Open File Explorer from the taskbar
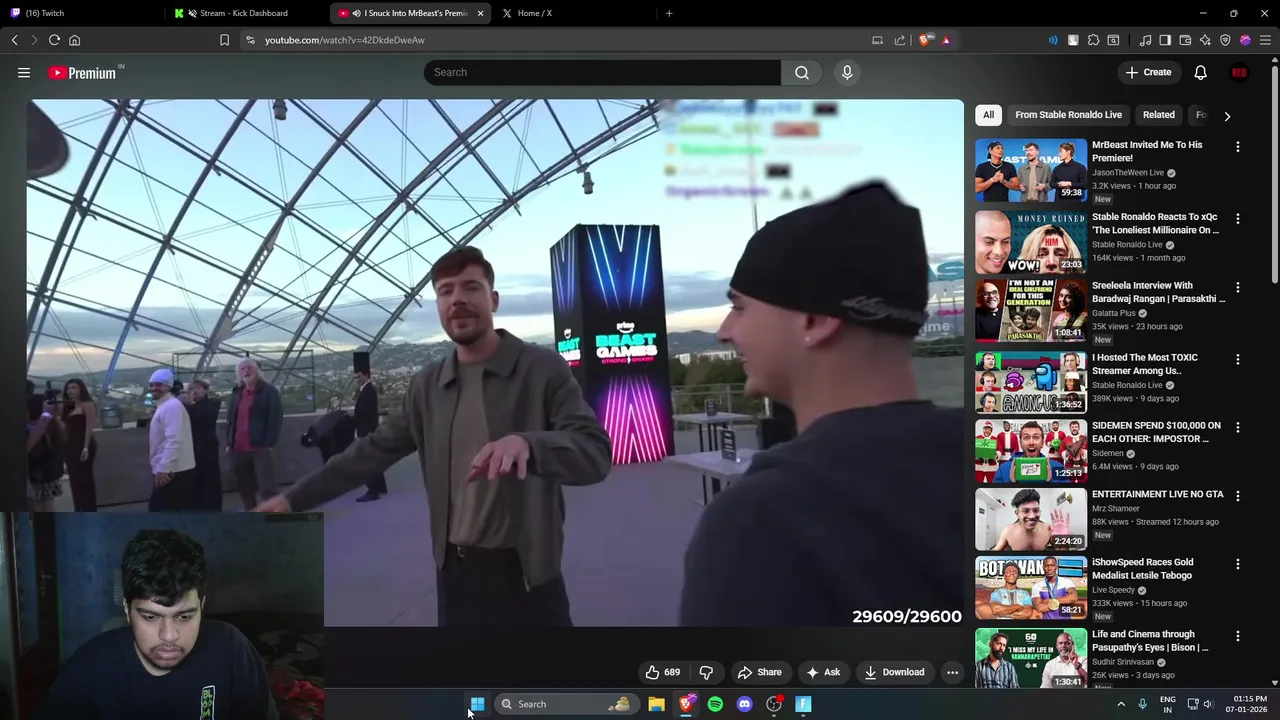 point(656,704)
